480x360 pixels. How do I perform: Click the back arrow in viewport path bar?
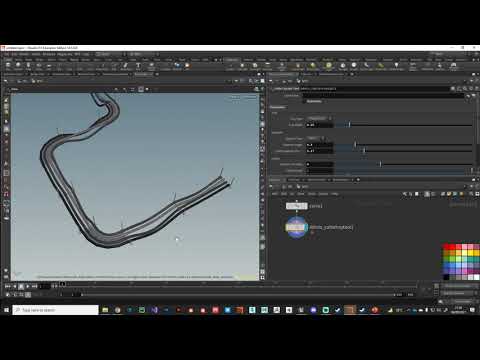click(6, 81)
